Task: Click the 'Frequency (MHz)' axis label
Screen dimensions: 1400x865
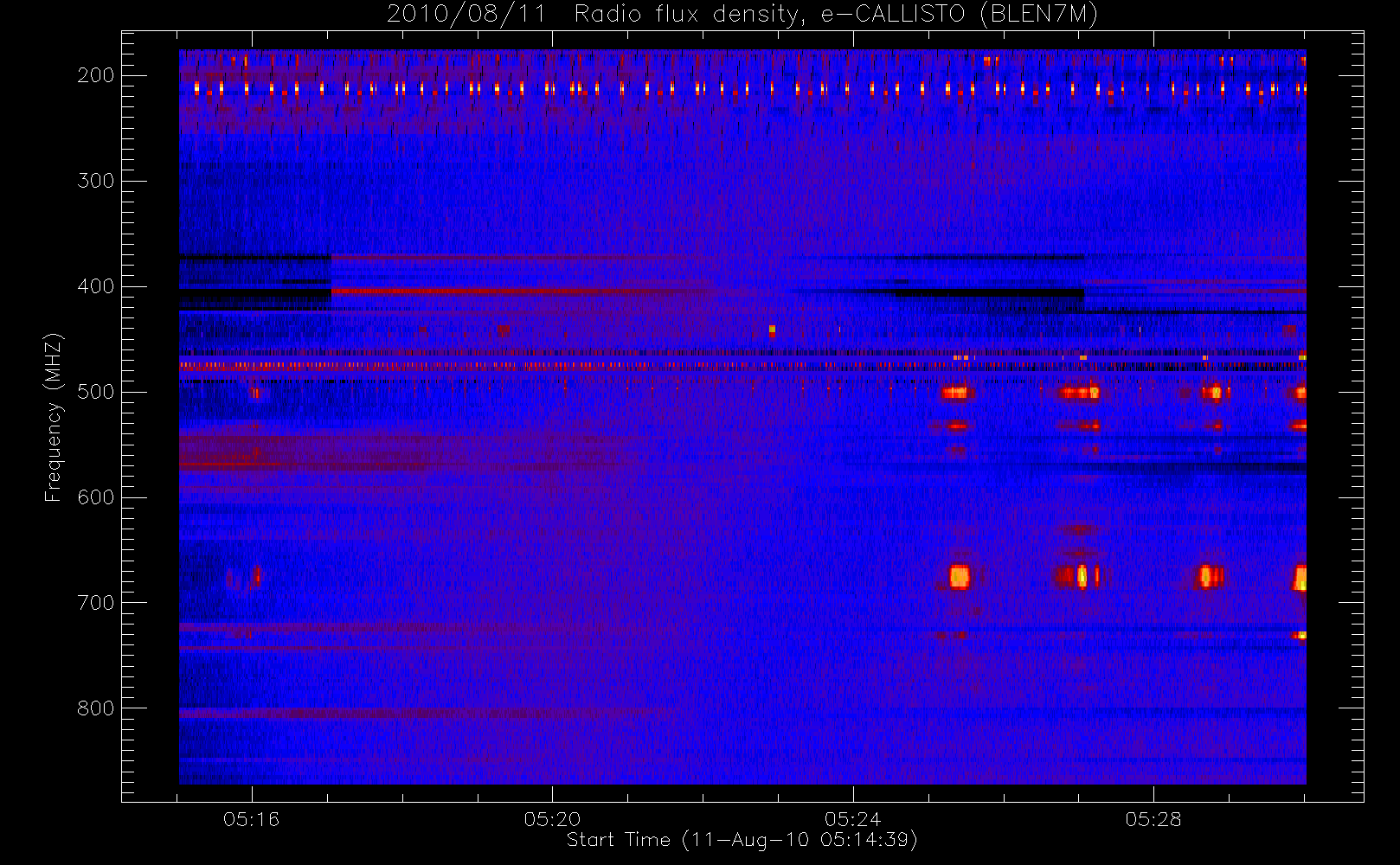Action: [x=54, y=418]
